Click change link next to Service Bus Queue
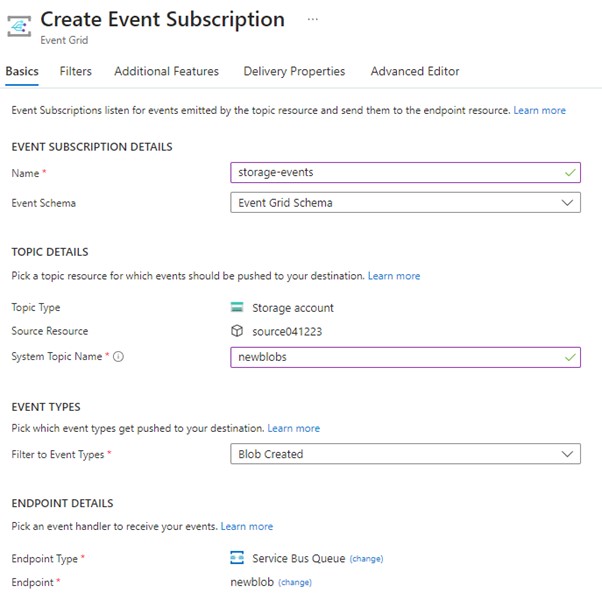 [x=366, y=559]
